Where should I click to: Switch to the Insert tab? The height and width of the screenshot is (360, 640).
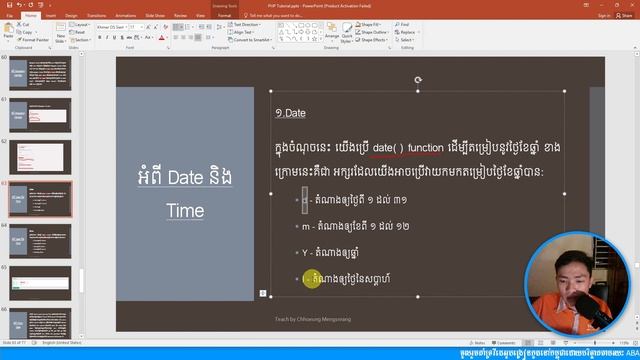(51, 16)
